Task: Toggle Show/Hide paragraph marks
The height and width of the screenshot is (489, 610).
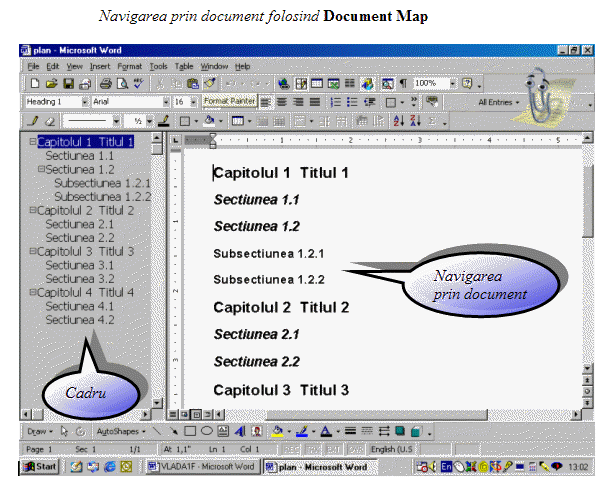Action: [403, 83]
